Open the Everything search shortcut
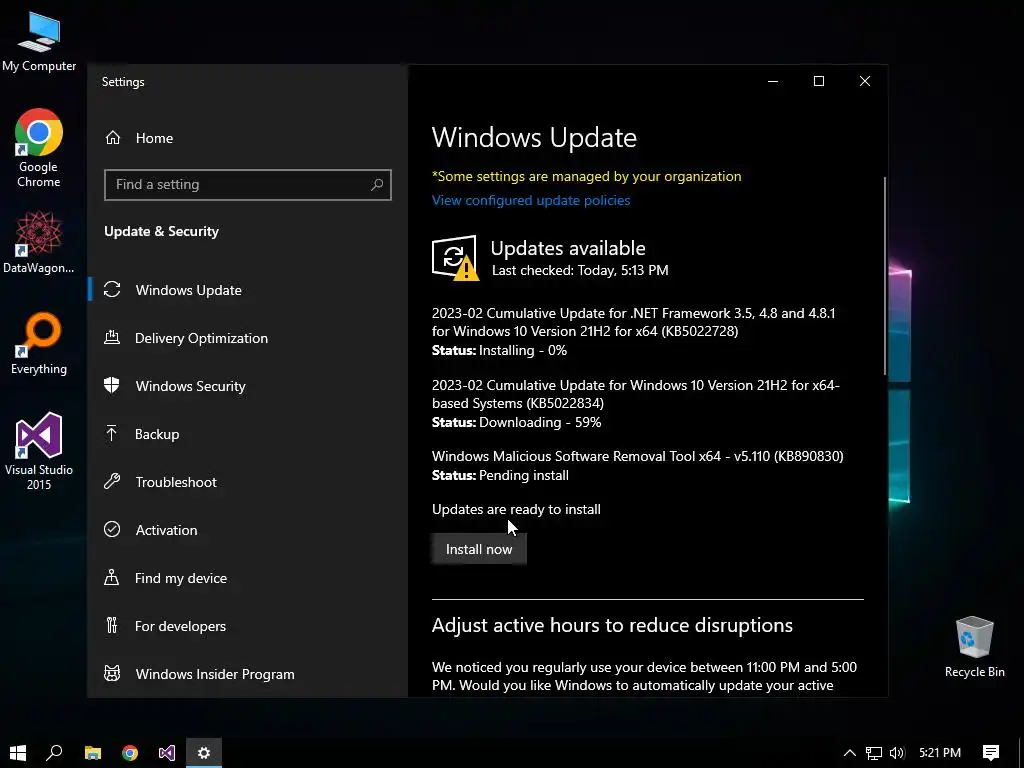1024x768 pixels. 39,344
